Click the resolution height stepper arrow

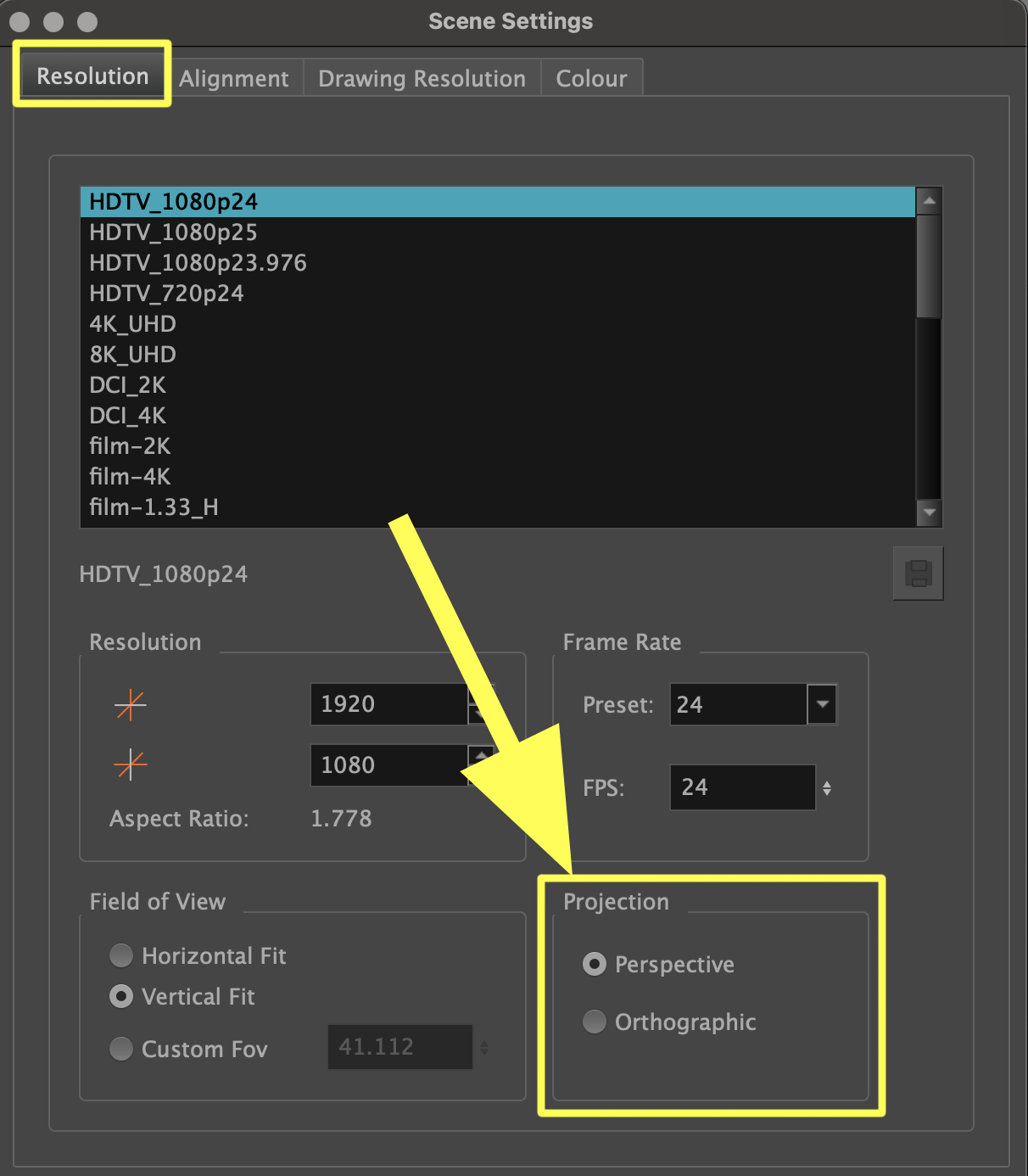[x=481, y=755]
